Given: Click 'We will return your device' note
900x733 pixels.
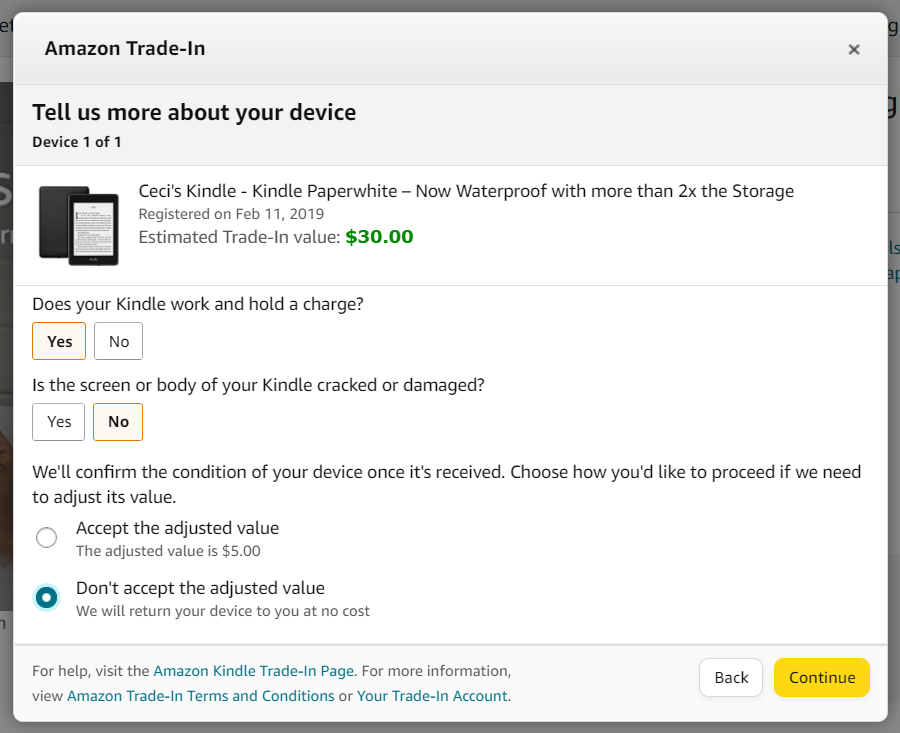Looking at the screenshot, I should coord(223,611).
